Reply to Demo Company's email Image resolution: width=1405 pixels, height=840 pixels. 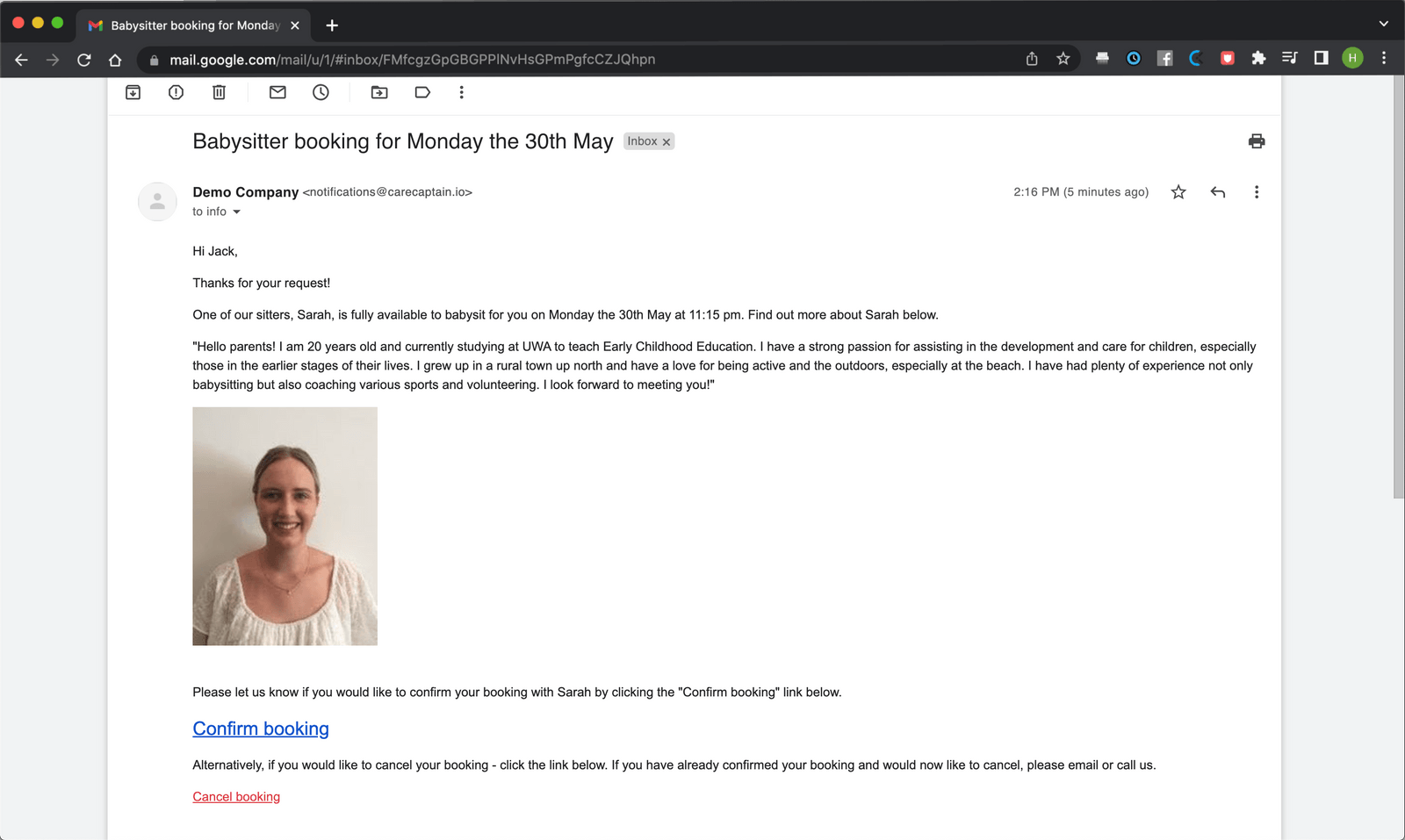coord(1217,191)
